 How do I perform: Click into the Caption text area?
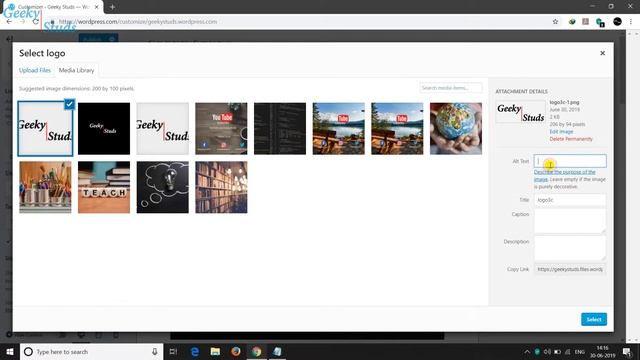click(x=570, y=221)
